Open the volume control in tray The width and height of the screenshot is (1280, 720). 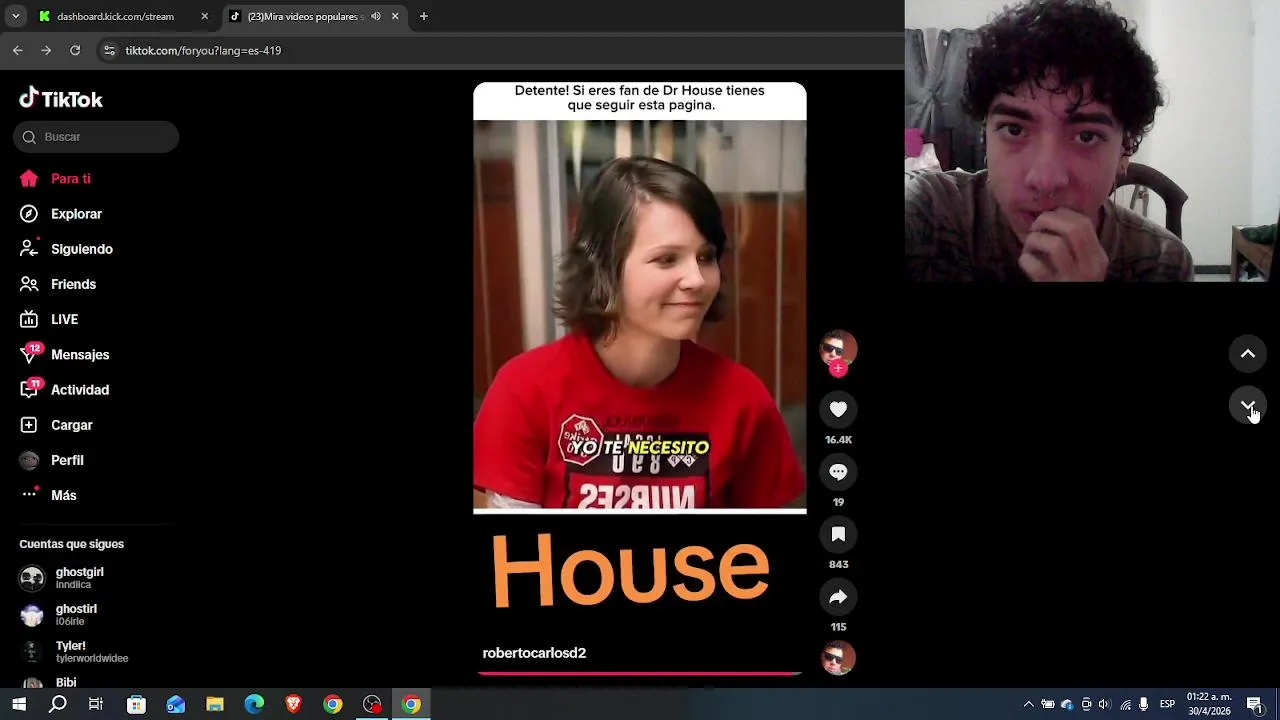pyautogui.click(x=1104, y=704)
